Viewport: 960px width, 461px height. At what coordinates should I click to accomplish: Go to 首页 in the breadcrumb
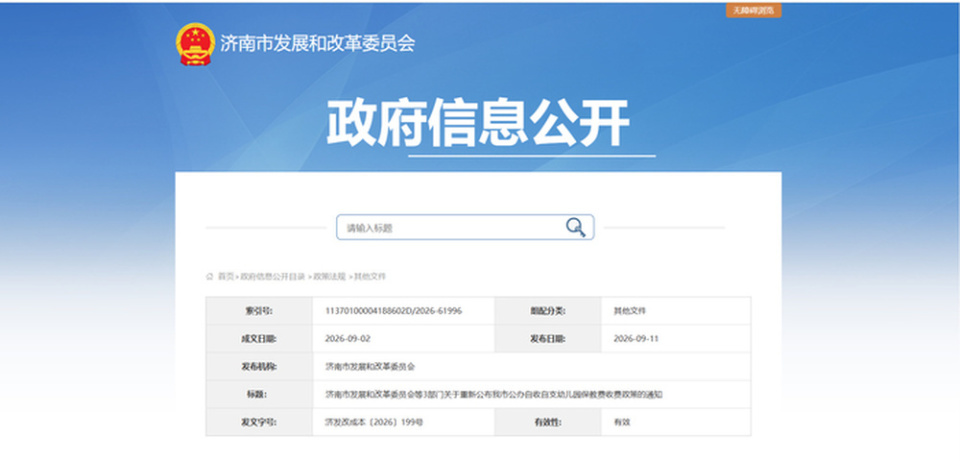tap(226, 277)
